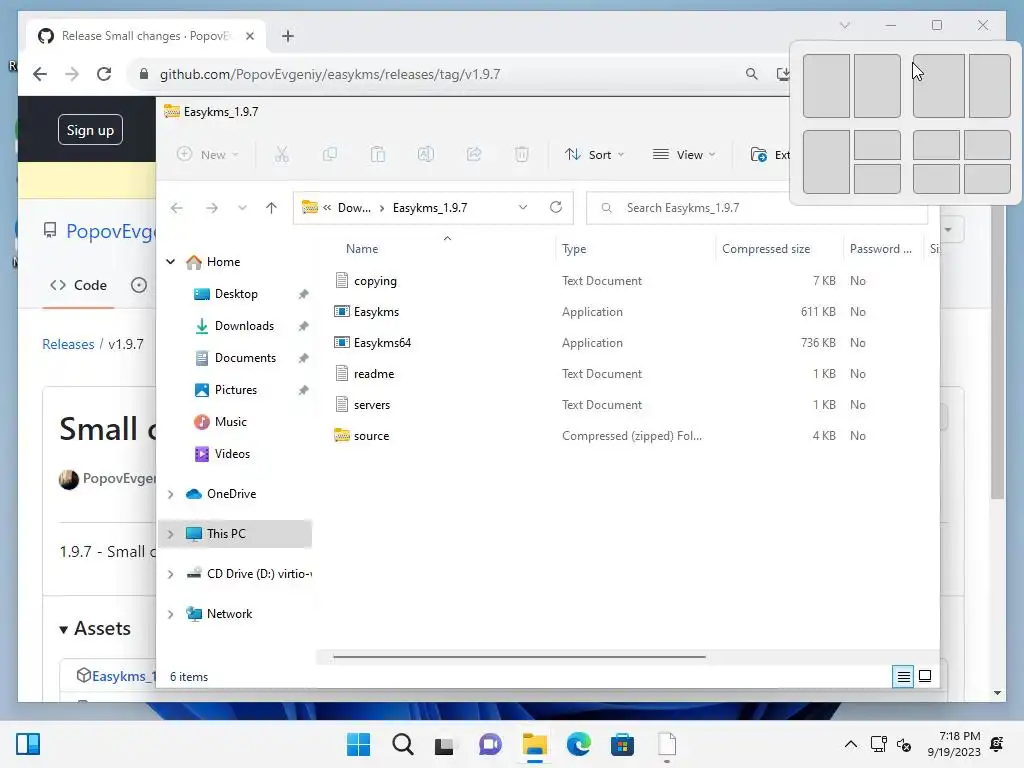Select the readme text document
Screen dimensions: 1024x768
coord(374,374)
